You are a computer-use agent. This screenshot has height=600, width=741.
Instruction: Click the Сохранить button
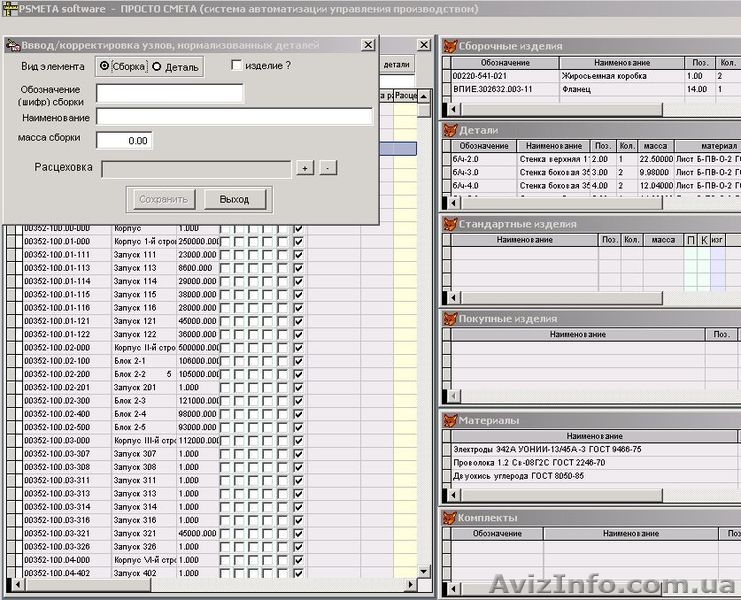tap(164, 199)
